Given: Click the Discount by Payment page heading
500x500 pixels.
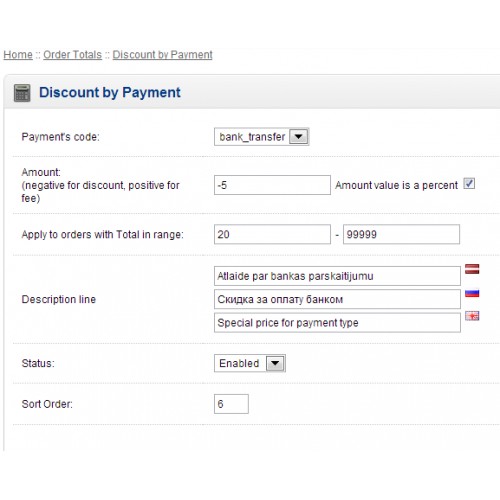Looking at the screenshot, I should (x=110, y=92).
